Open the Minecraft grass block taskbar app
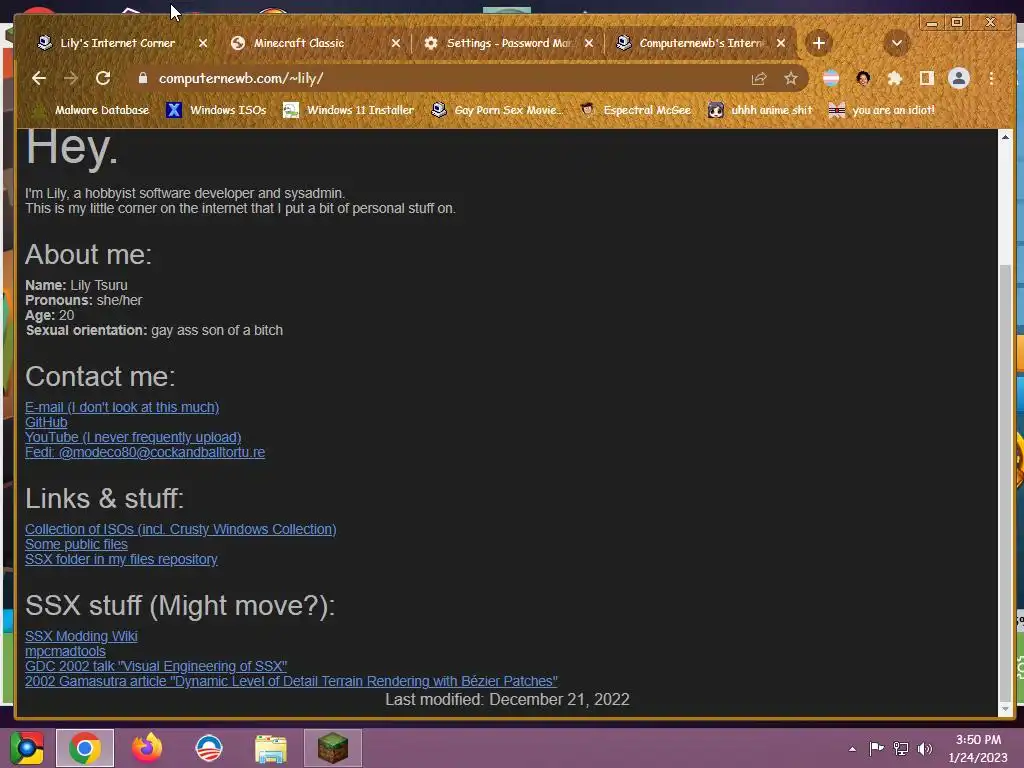 (x=333, y=748)
